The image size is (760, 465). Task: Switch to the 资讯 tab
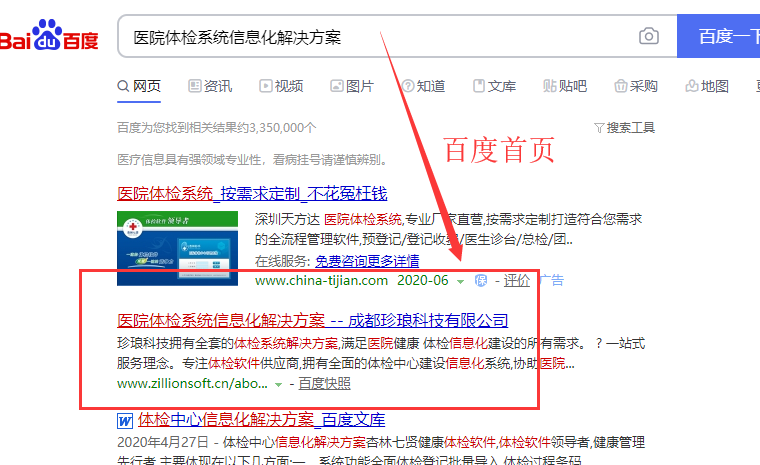pos(210,86)
